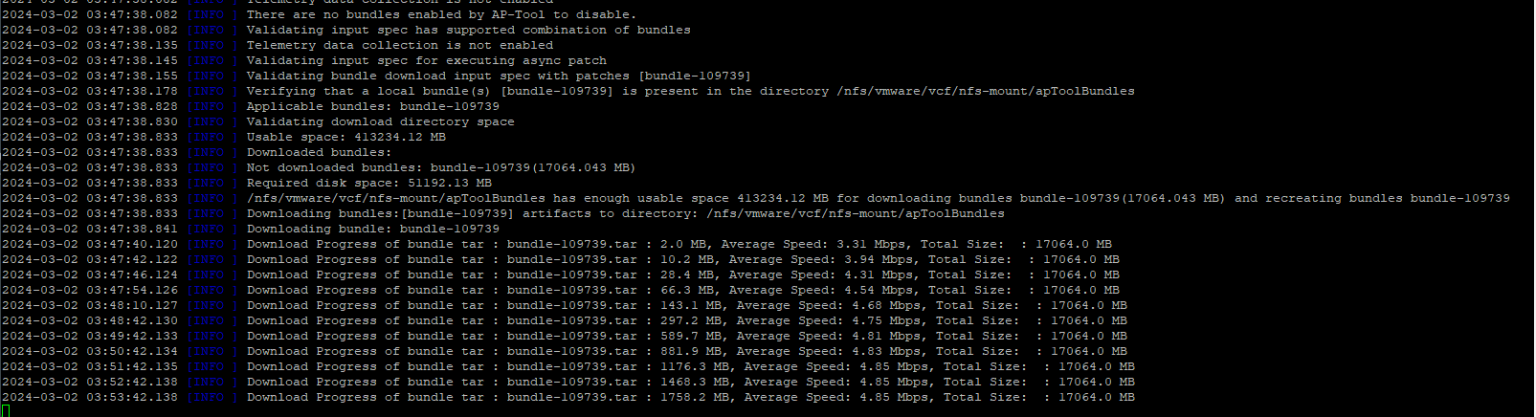The height and width of the screenshot is (417, 1536).
Task: Click the progress line with 3.94 Mbps speed
Action: 683,259
